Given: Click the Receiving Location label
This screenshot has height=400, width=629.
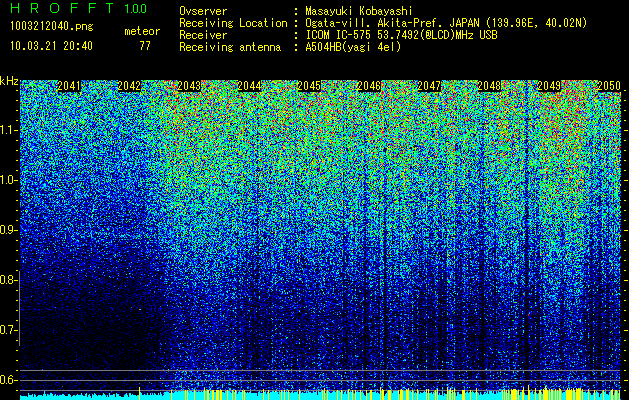Looking at the screenshot, I should pyautogui.click(x=233, y=23).
